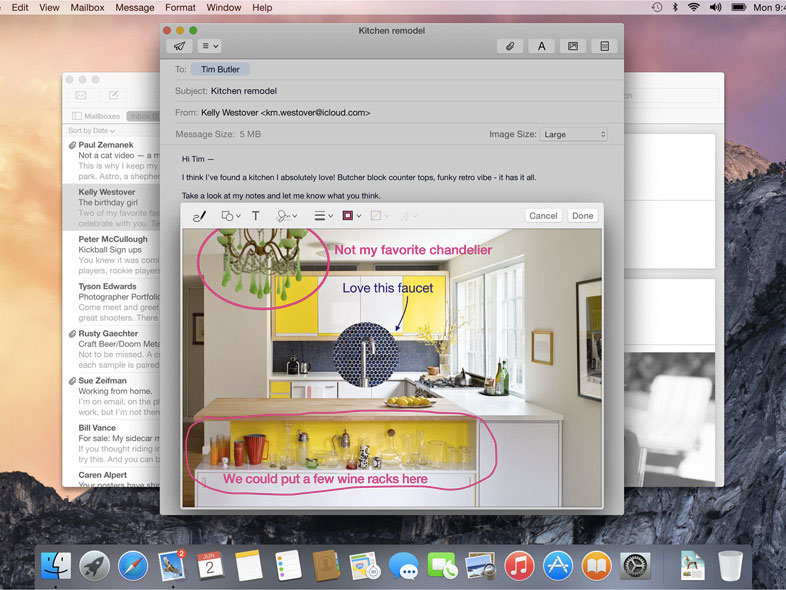Open the Format menu

180,8
